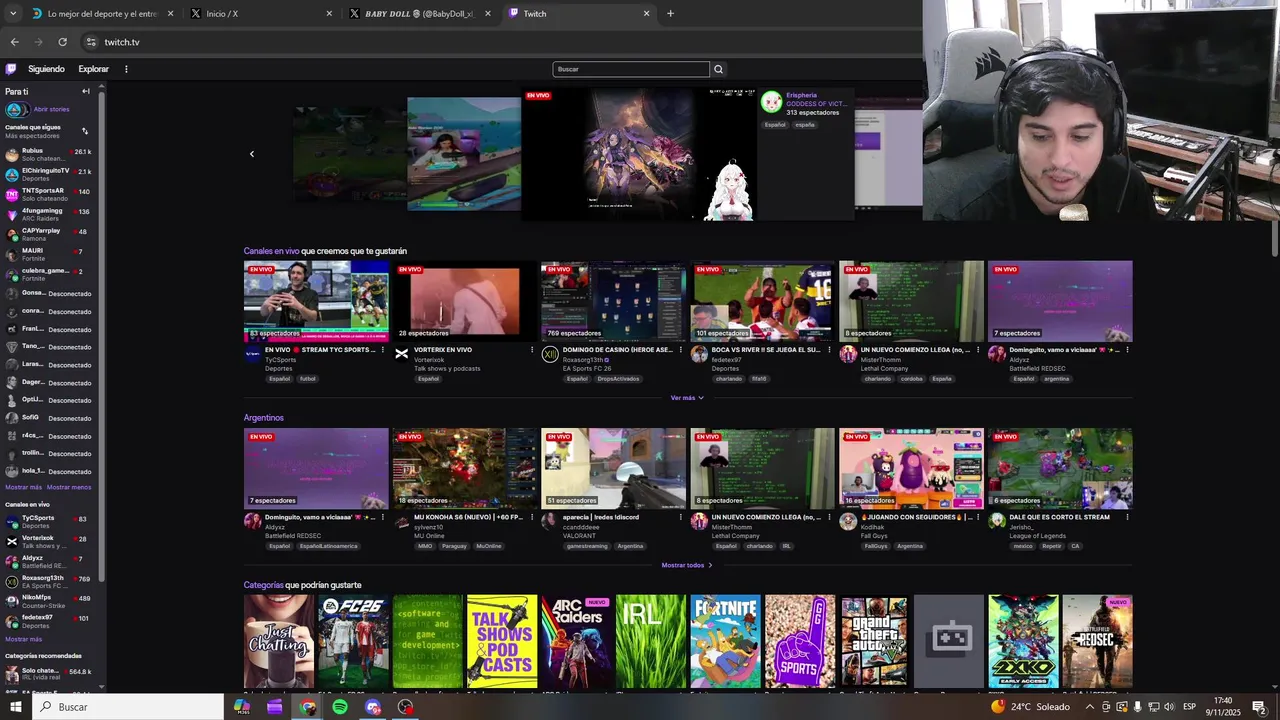Click the MuOnline tag

[488, 546]
